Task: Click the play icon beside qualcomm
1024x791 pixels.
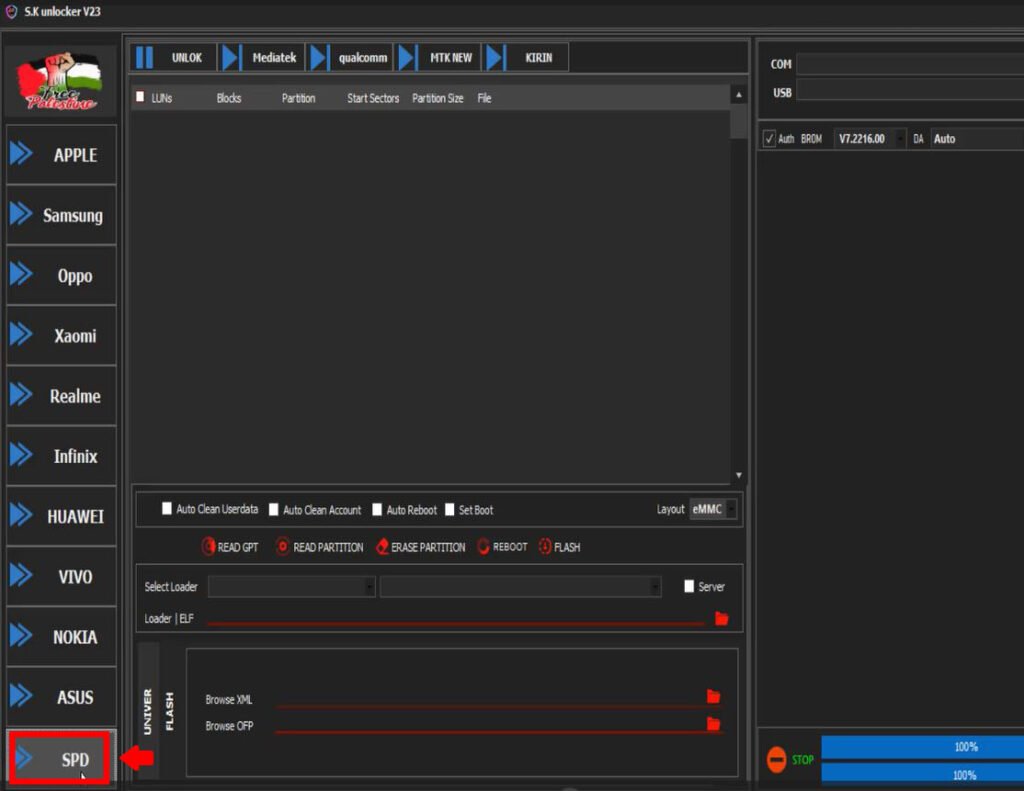Action: click(x=319, y=57)
